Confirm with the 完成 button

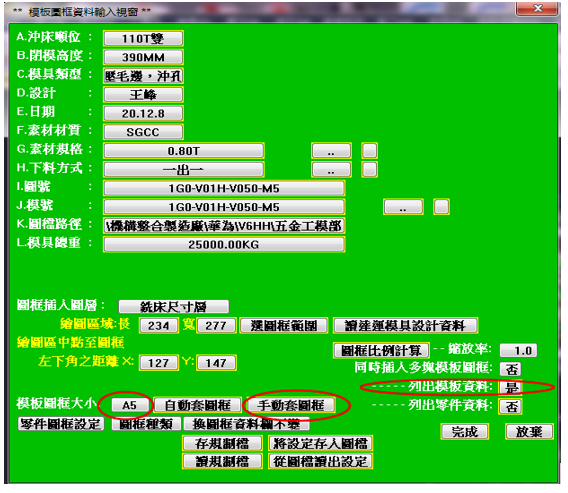pos(465,432)
